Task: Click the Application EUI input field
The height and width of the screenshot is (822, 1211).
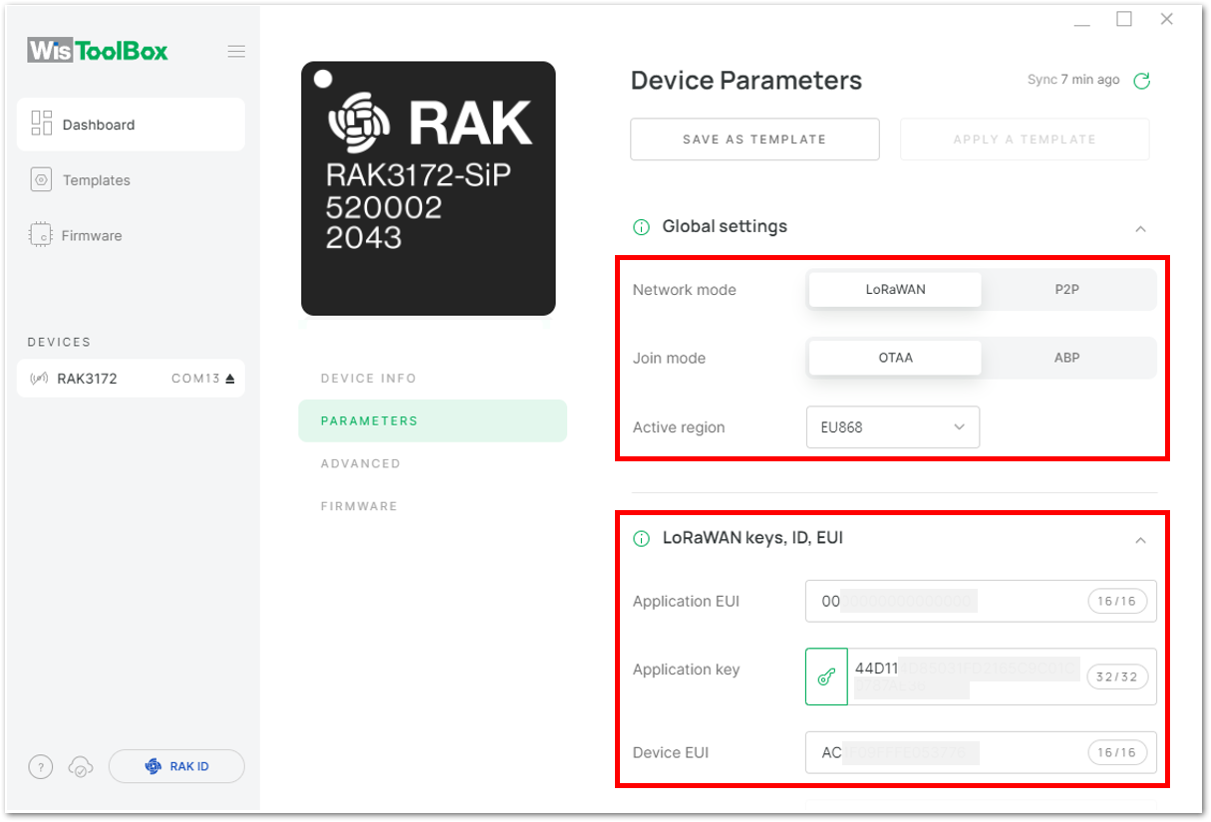Action: (x=981, y=602)
